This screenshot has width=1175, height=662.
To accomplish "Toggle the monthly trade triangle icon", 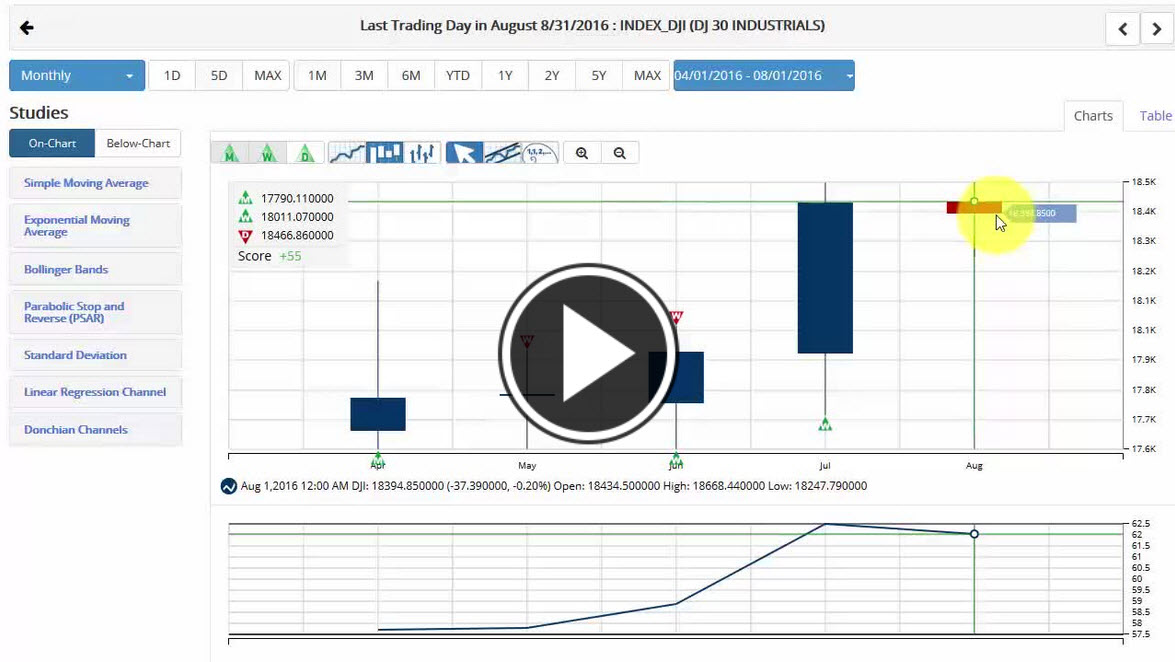I will [230, 153].
